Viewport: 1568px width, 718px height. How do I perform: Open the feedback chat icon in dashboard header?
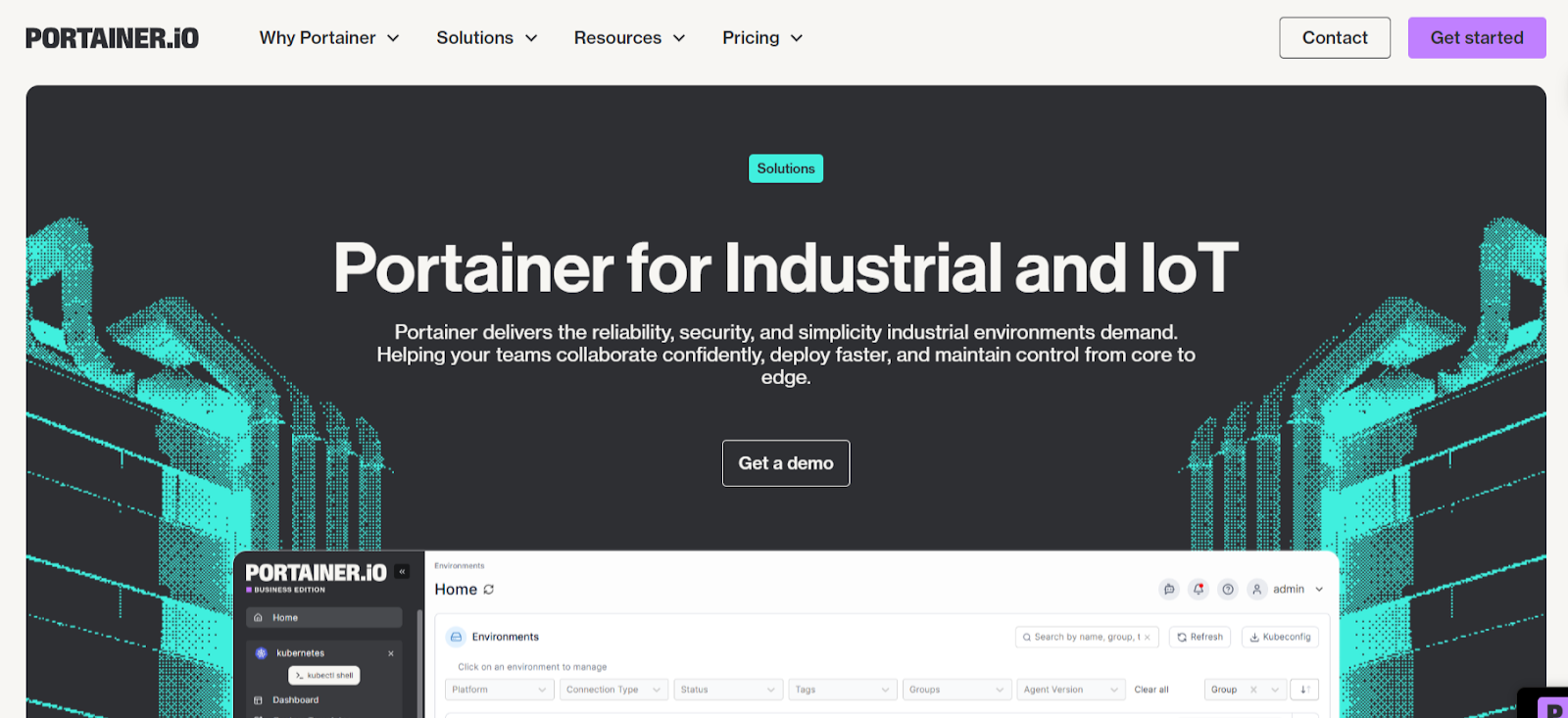pyautogui.click(x=1169, y=590)
